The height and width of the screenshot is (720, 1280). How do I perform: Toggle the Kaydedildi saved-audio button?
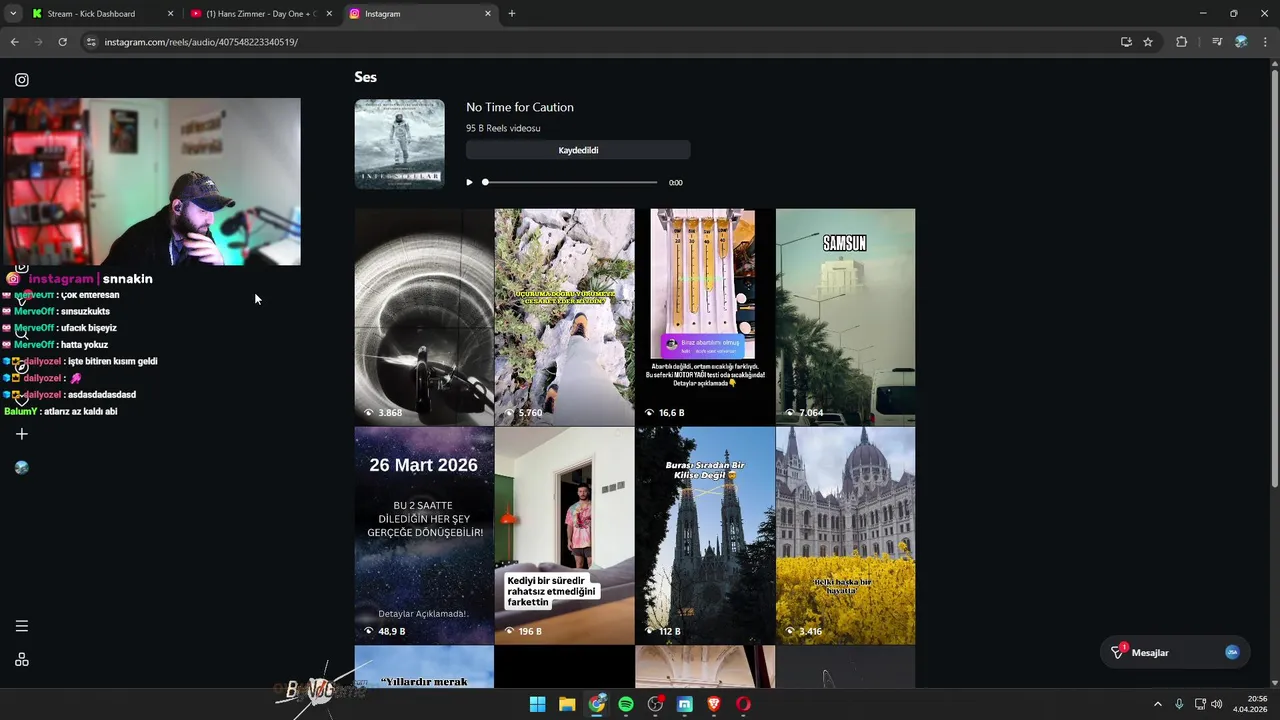coord(578,150)
